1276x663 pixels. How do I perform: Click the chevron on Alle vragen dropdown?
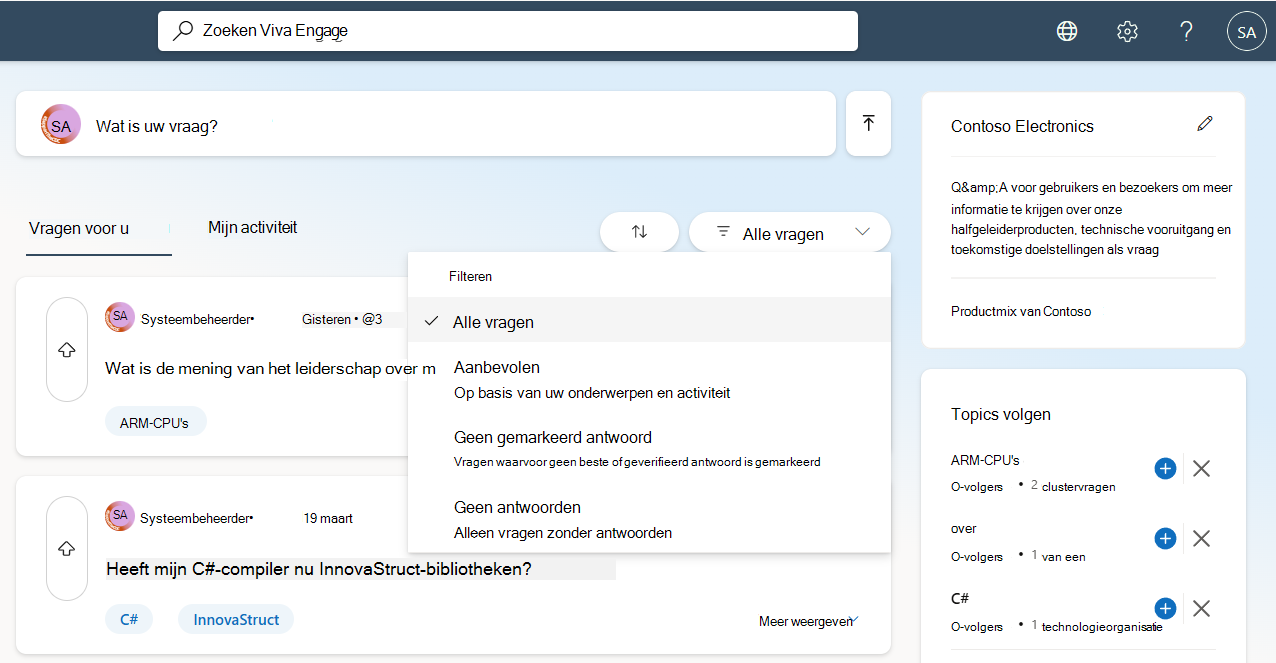pos(863,232)
